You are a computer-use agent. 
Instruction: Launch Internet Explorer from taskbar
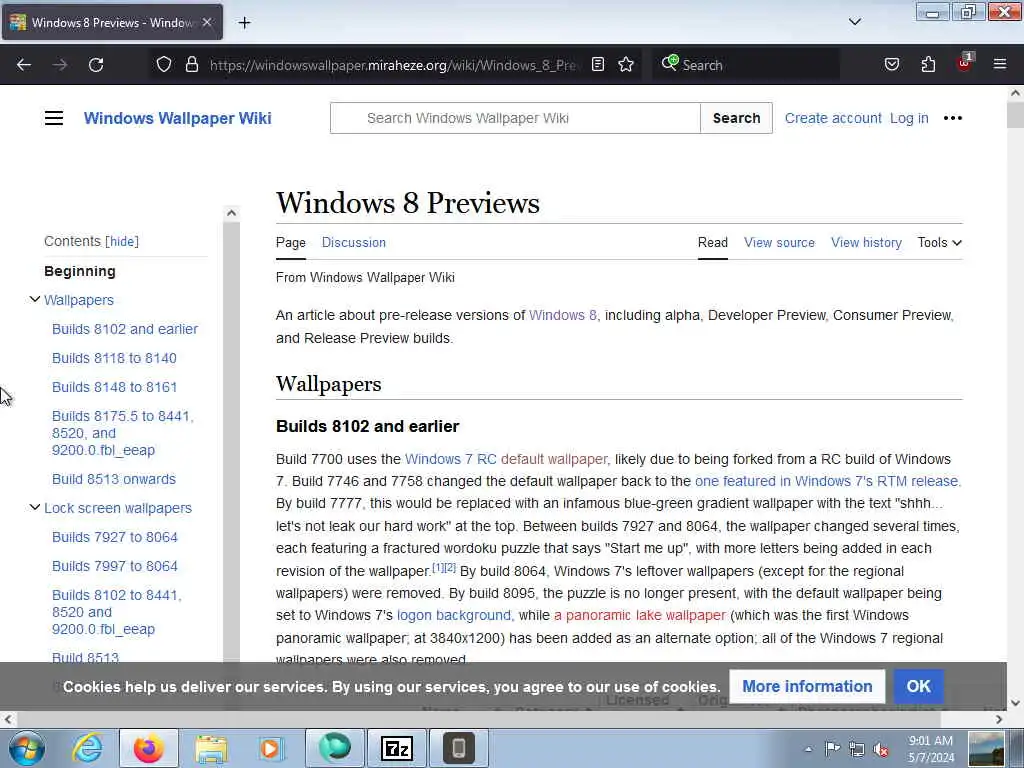[87, 748]
